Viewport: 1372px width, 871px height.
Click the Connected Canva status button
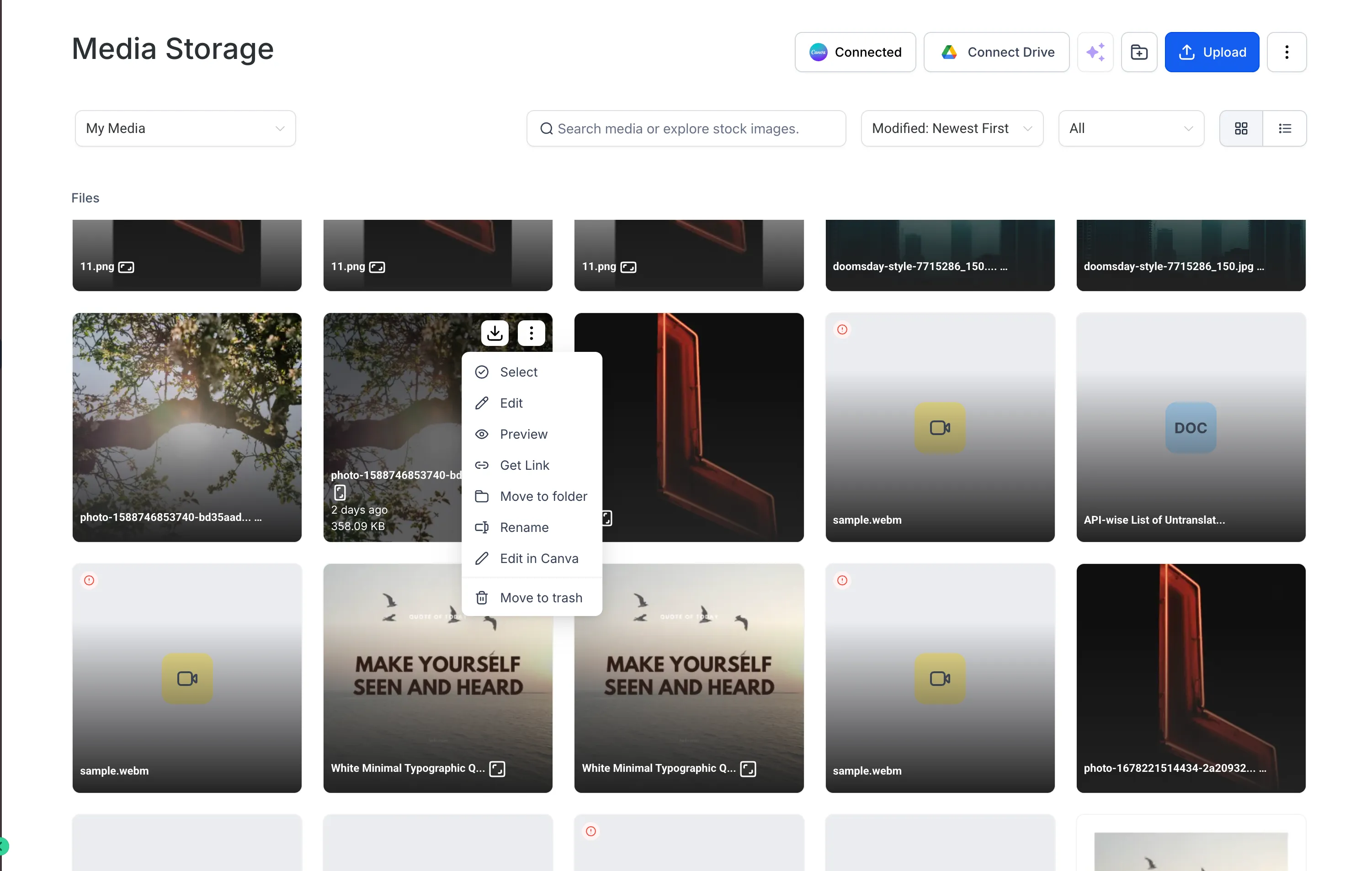tap(855, 52)
